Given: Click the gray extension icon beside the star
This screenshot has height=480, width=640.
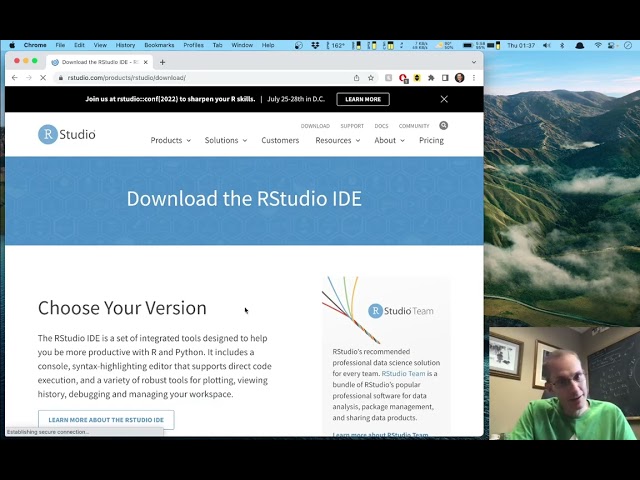Looking at the screenshot, I should [388, 78].
